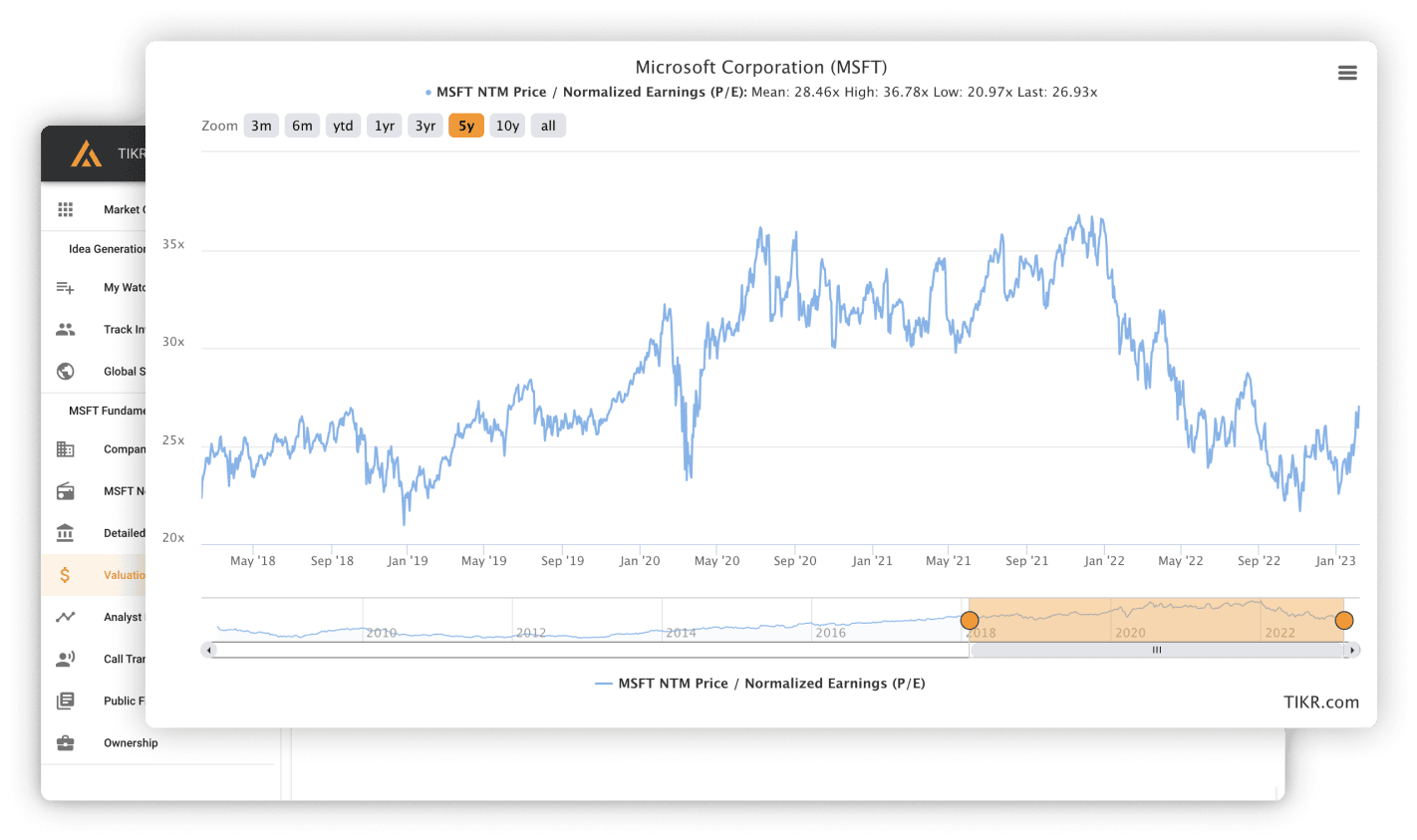Click the Analyst trend line icon

click(66, 617)
